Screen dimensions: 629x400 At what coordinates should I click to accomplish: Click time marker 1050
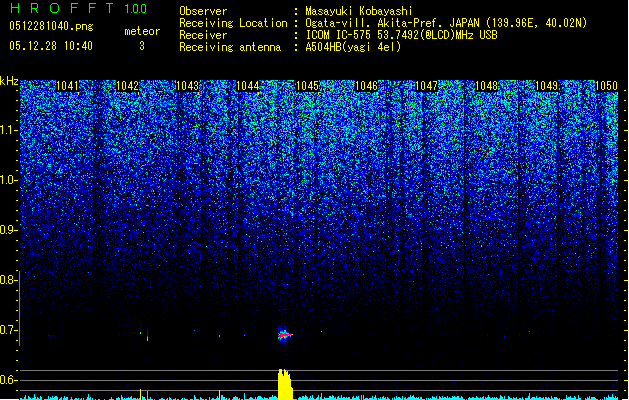(x=606, y=86)
